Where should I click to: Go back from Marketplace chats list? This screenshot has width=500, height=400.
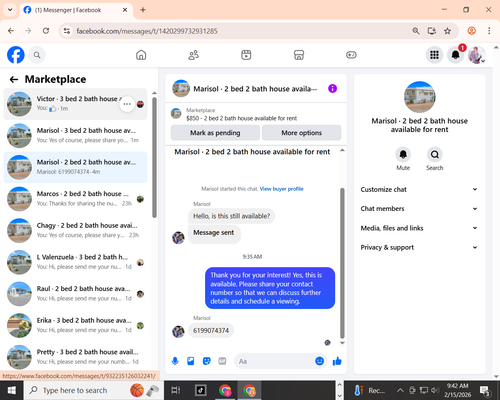[14, 79]
